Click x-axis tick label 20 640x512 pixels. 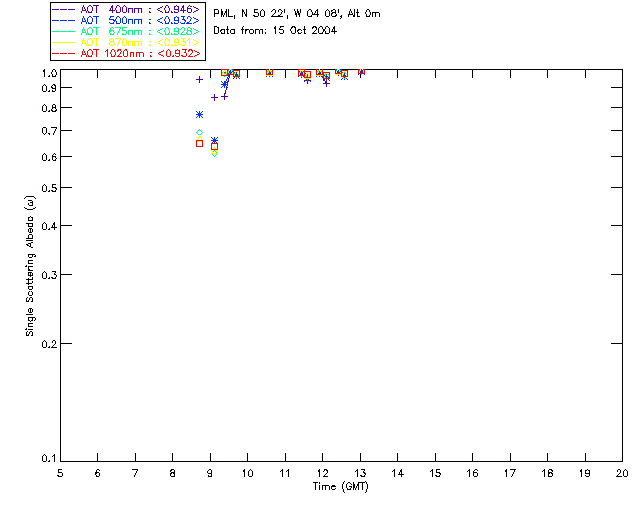(x=622, y=473)
